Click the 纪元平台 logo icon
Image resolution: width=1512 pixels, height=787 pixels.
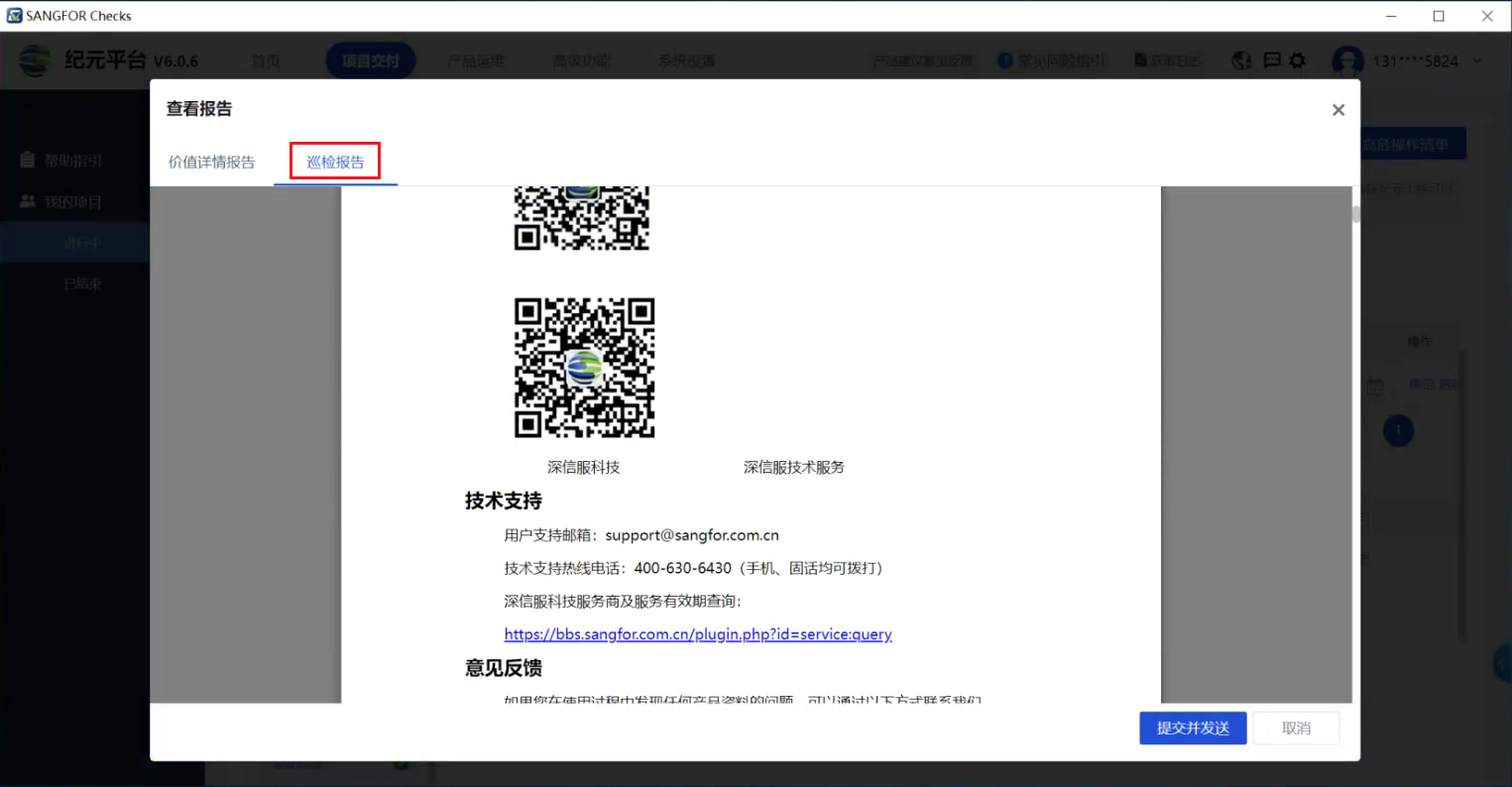pos(35,60)
